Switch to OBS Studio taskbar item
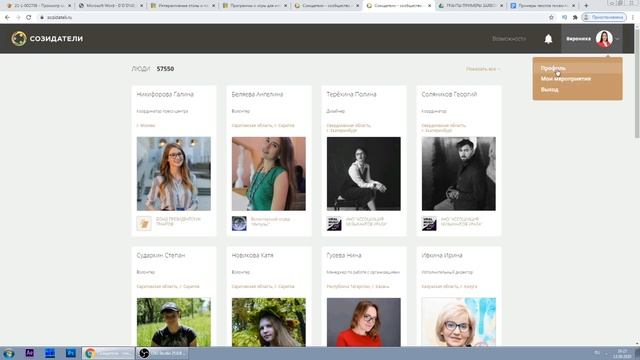The image size is (640, 360). click(x=162, y=353)
